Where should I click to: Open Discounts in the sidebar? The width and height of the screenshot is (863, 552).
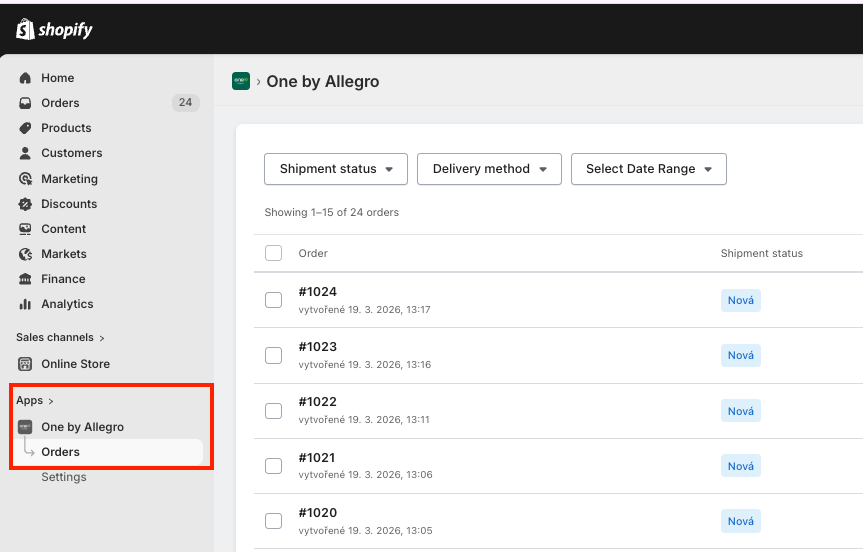(69, 204)
